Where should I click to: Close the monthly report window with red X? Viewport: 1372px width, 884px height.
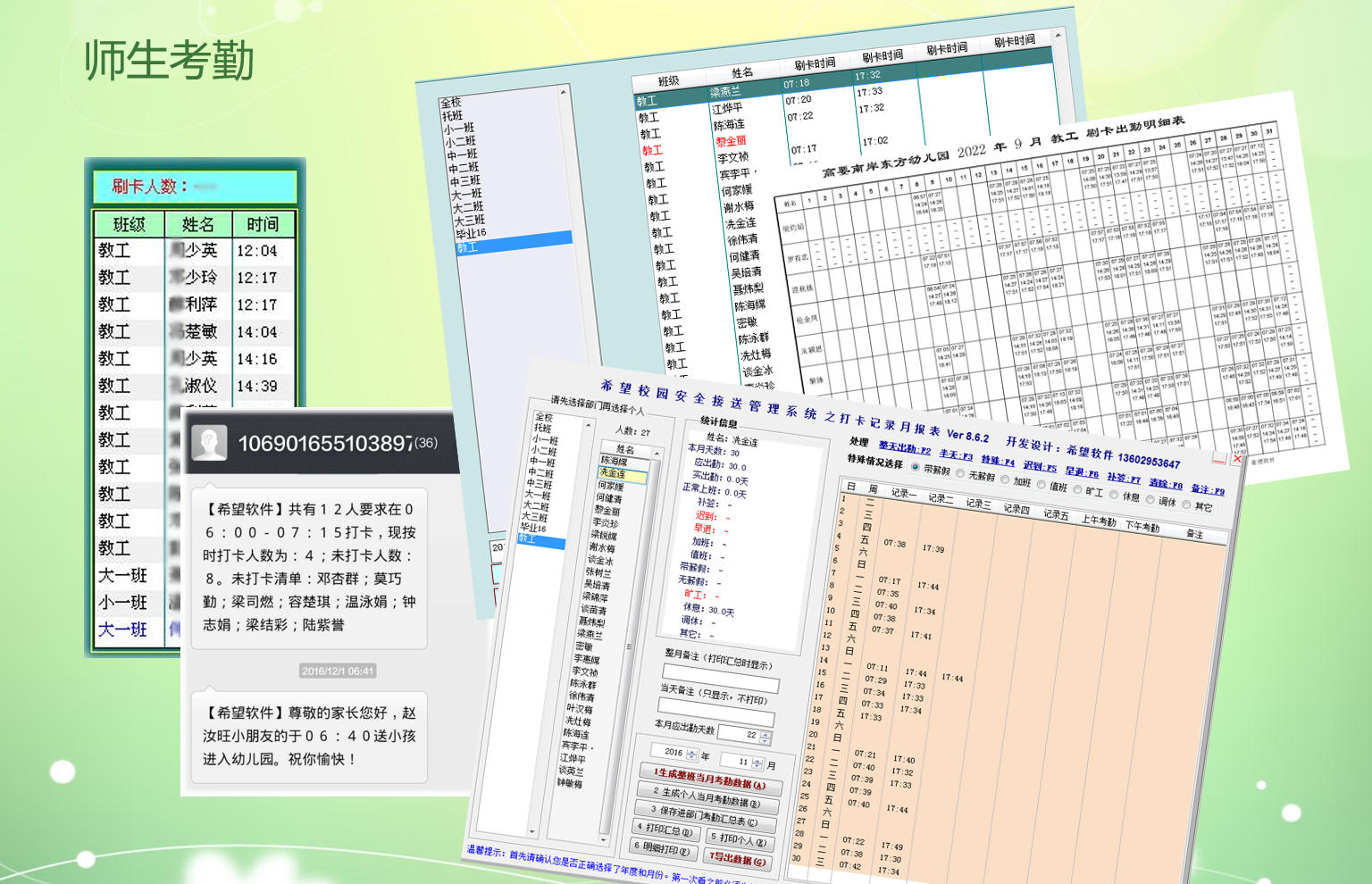[x=1237, y=458]
